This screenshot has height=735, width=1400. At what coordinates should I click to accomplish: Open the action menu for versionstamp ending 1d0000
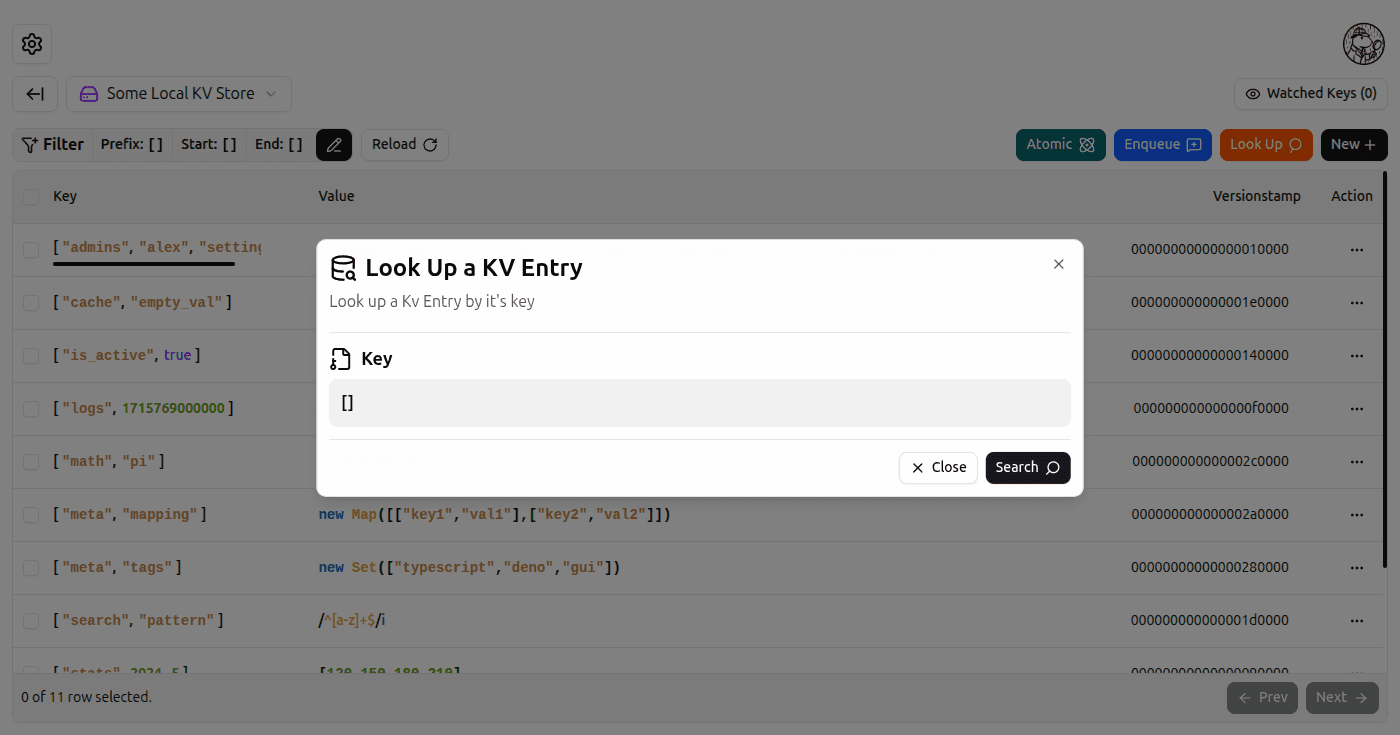tap(1357, 620)
